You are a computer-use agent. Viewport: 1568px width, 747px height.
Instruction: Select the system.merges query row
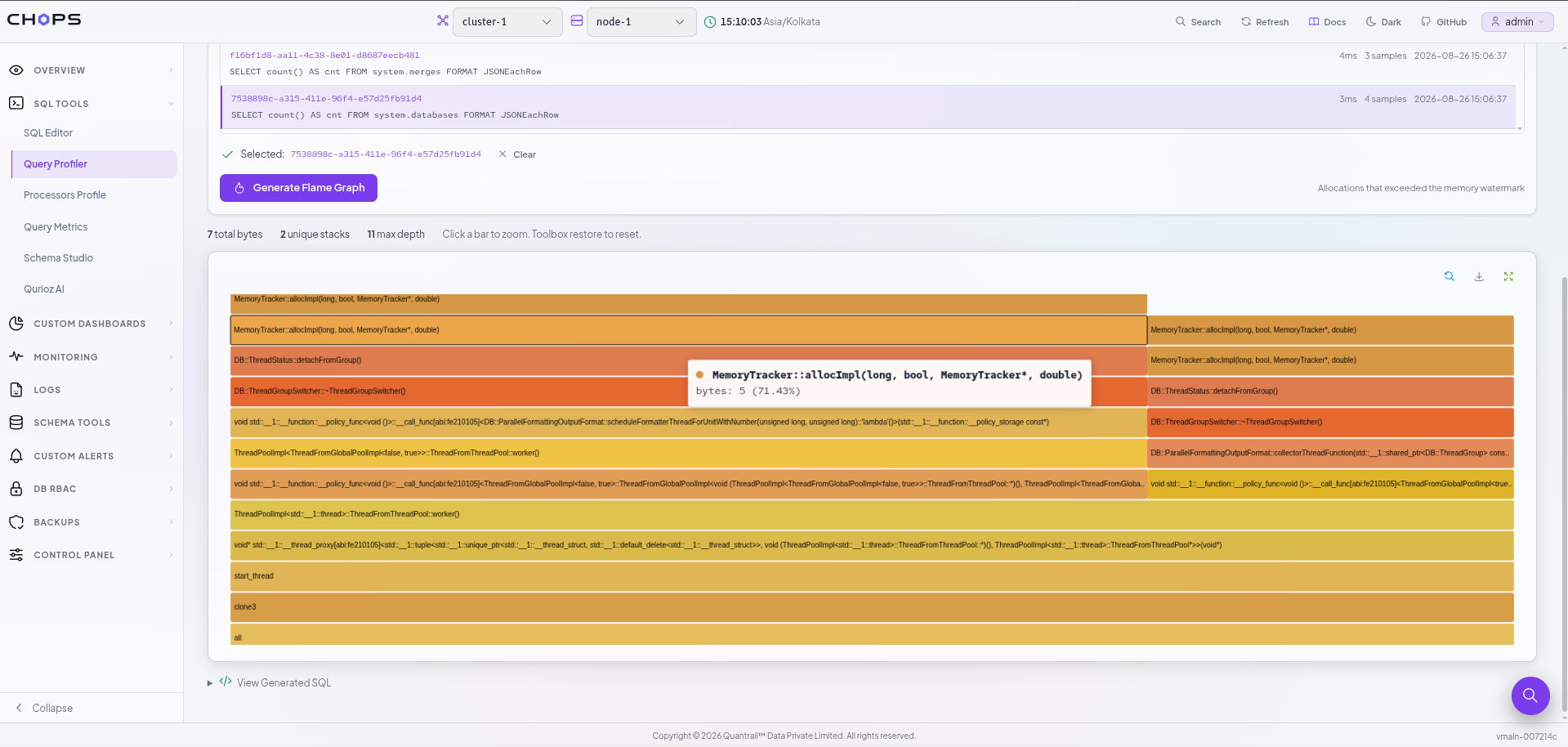(868, 64)
